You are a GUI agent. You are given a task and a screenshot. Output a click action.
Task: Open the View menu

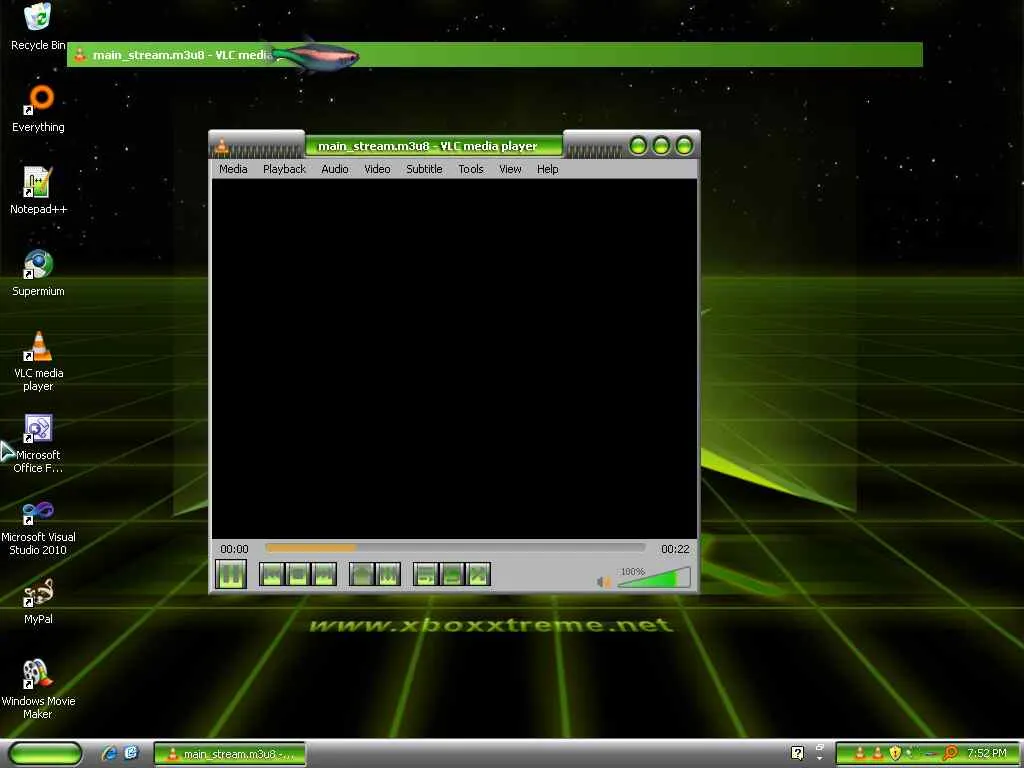click(510, 169)
